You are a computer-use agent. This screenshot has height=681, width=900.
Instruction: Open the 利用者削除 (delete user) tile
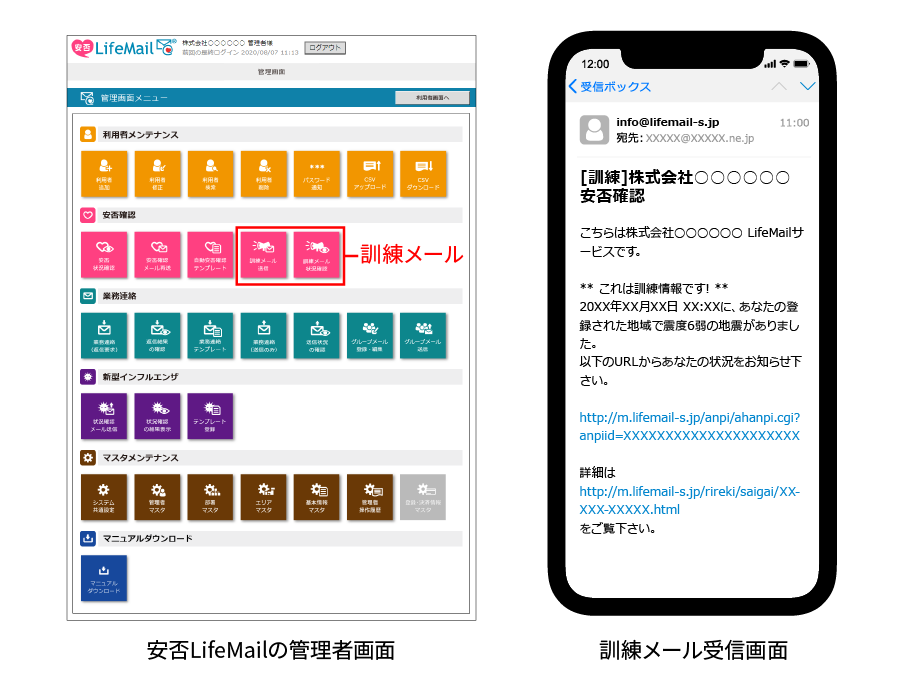tap(264, 174)
